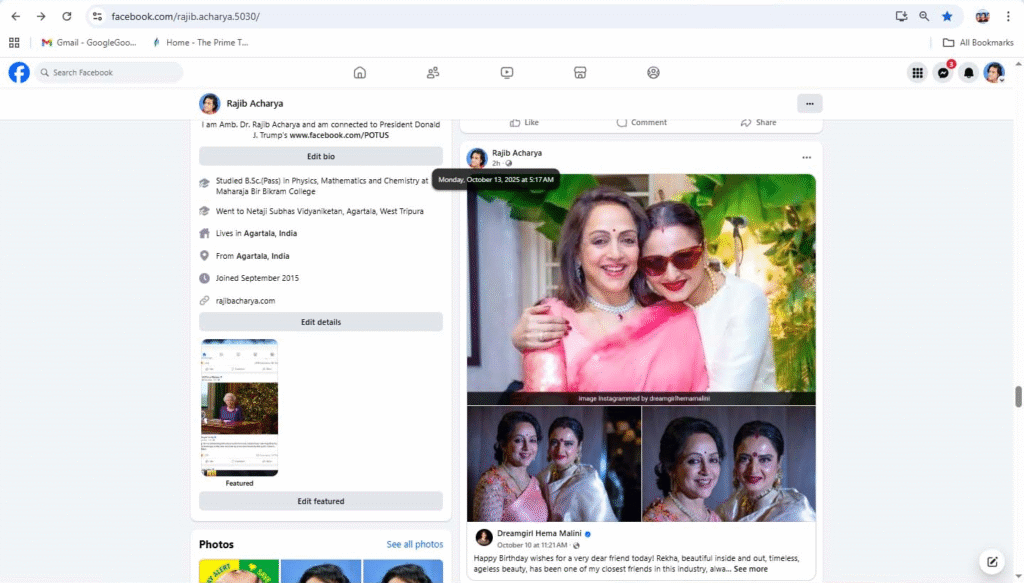Image resolution: width=1024 pixels, height=583 pixels.
Task: Open the Facebook menu grid icon
Action: point(917,73)
